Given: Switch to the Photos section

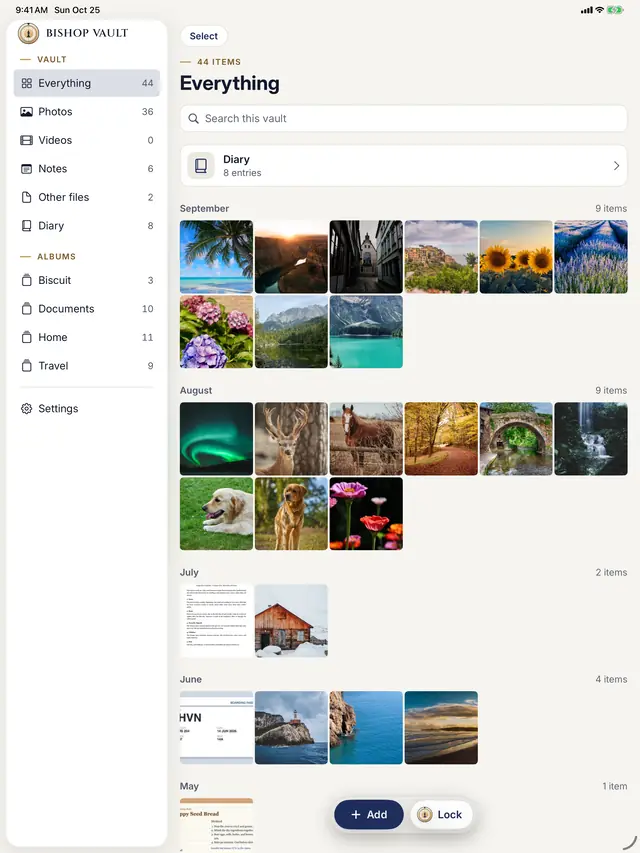Looking at the screenshot, I should (87, 112).
